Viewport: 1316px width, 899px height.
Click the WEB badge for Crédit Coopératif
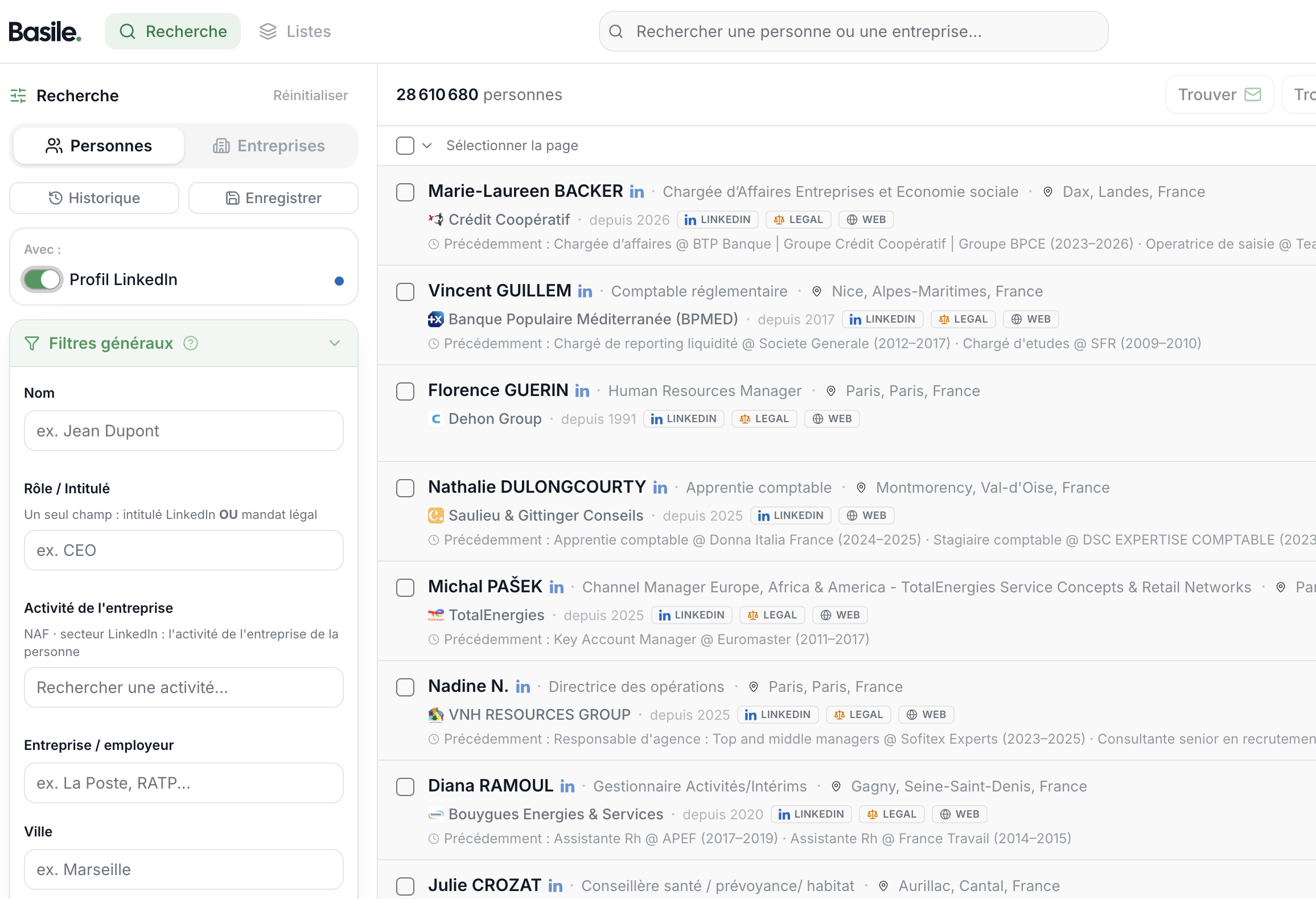tap(866, 220)
